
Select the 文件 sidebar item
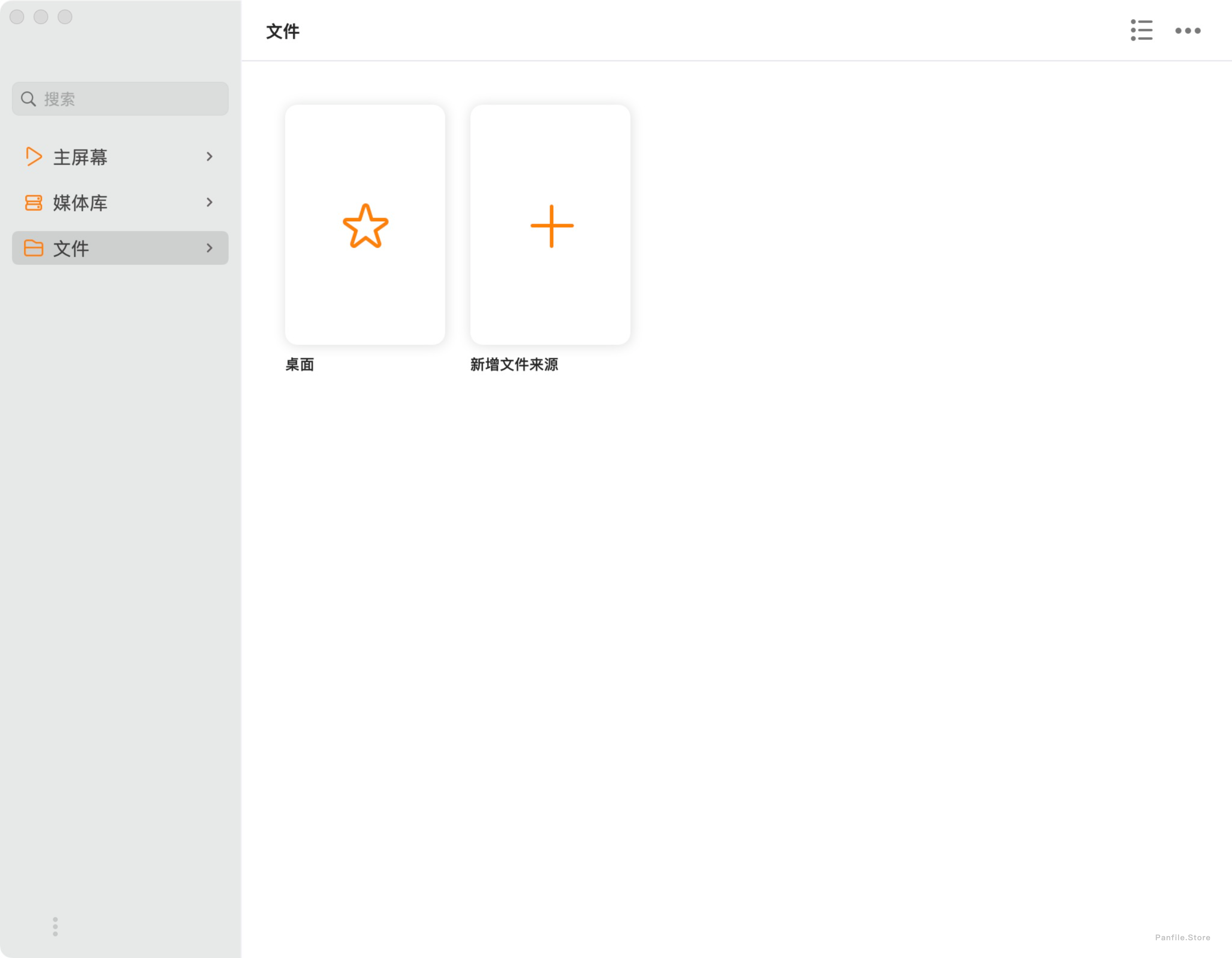(120, 248)
